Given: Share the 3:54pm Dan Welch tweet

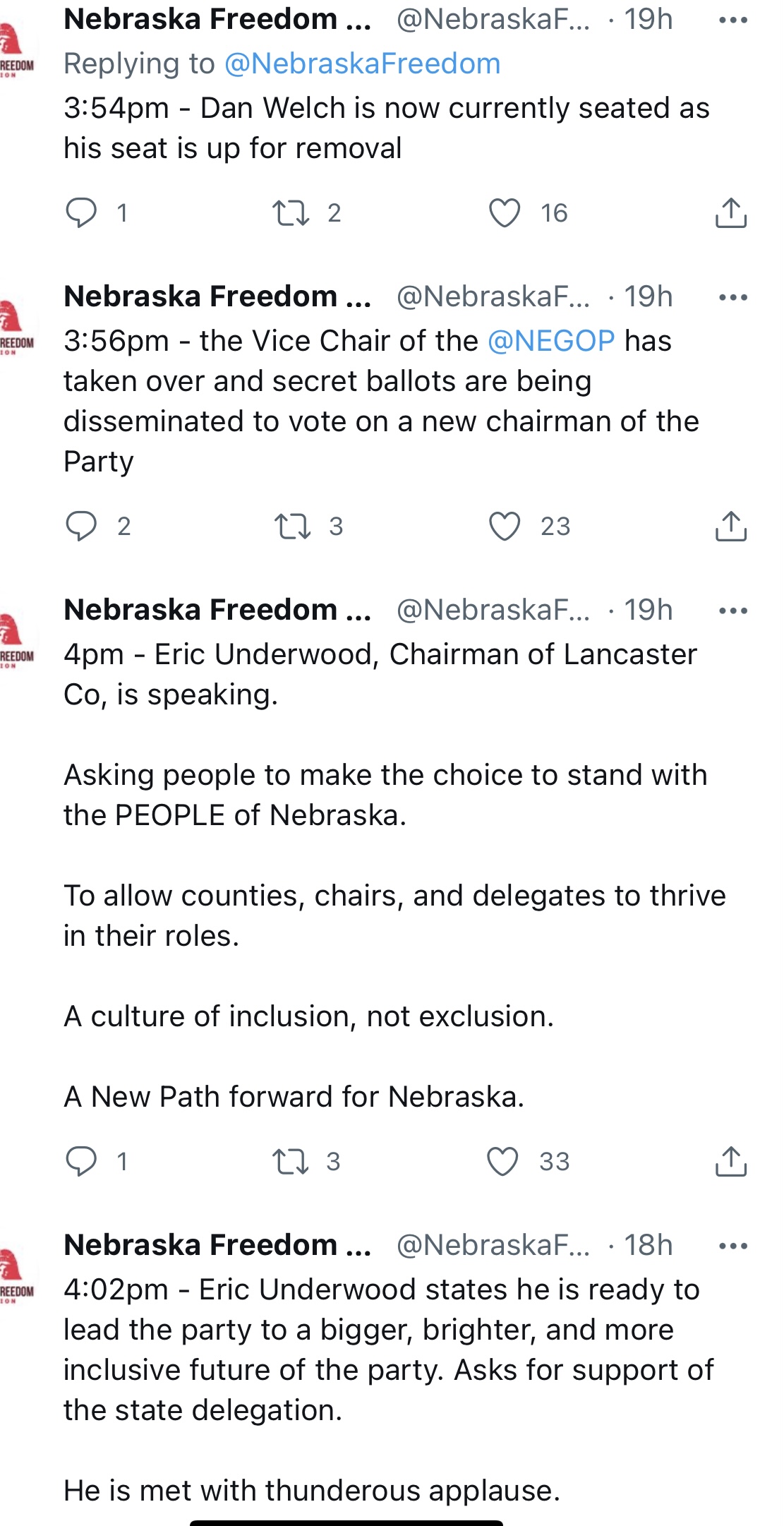Looking at the screenshot, I should pyautogui.click(x=730, y=212).
